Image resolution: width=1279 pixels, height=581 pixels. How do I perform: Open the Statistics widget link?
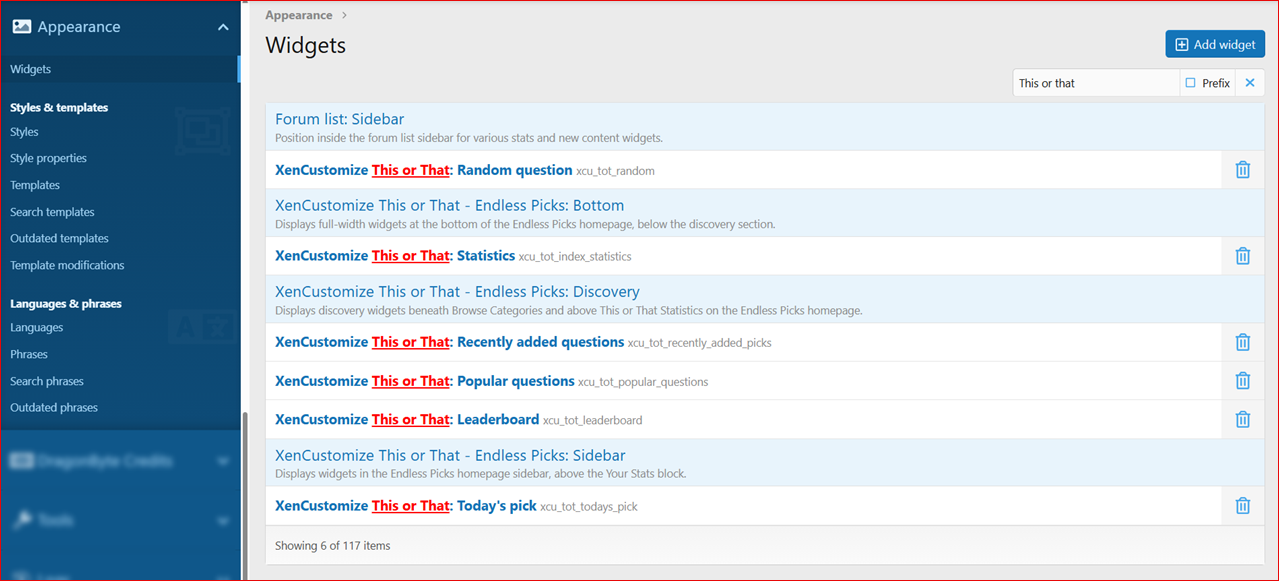point(395,256)
